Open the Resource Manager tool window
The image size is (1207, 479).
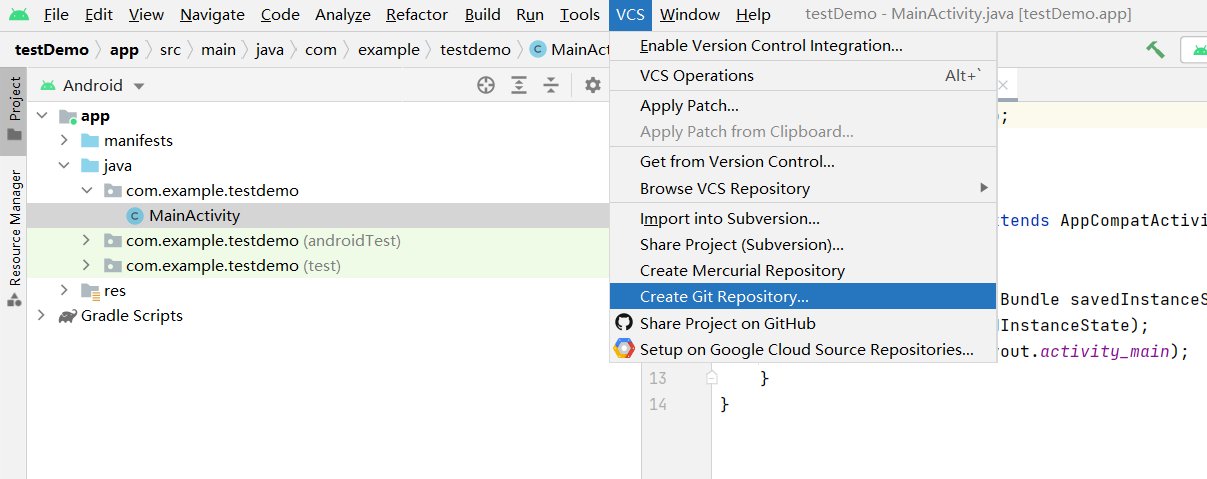pyautogui.click(x=14, y=238)
